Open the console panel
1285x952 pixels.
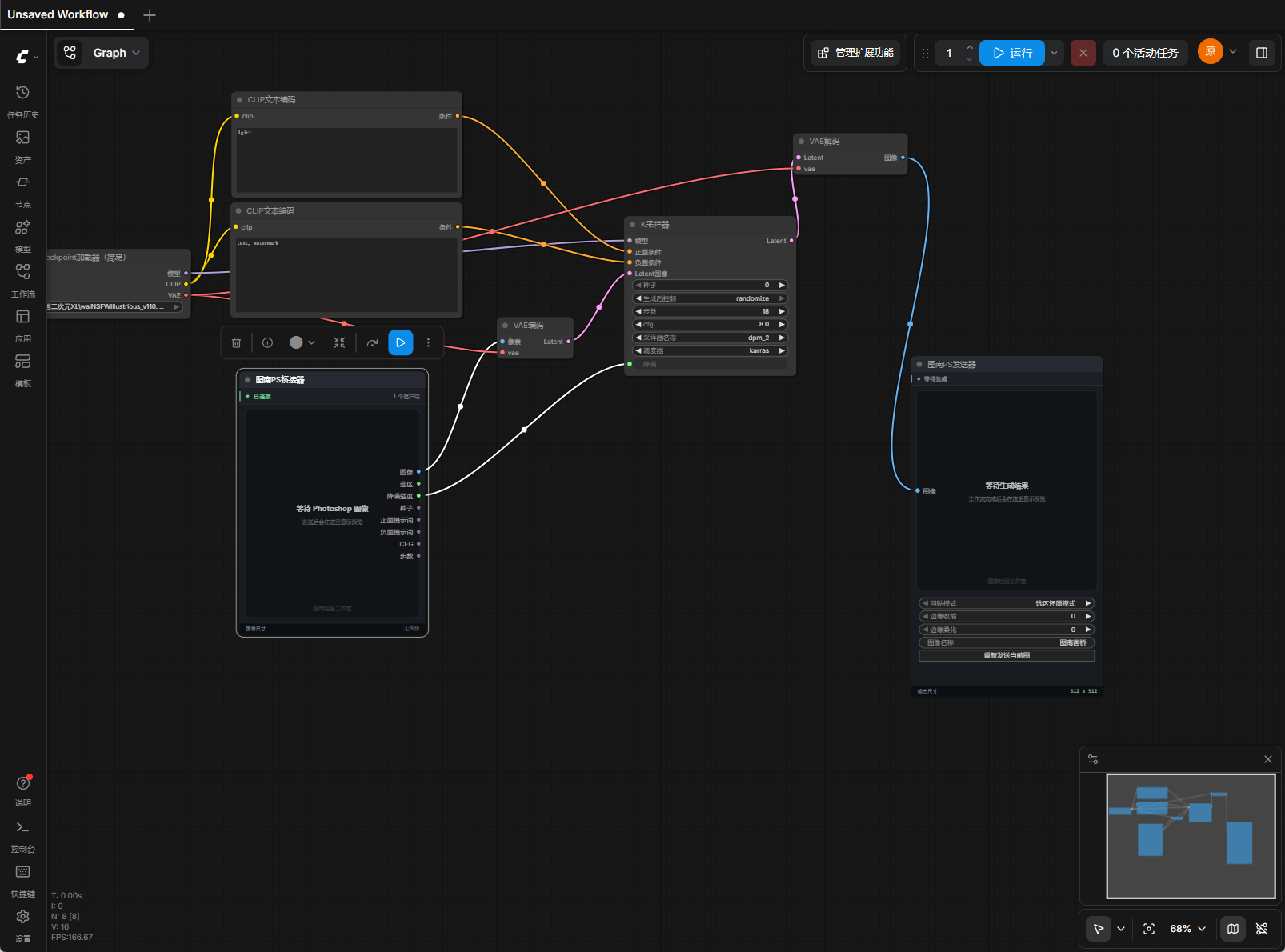pos(22,835)
